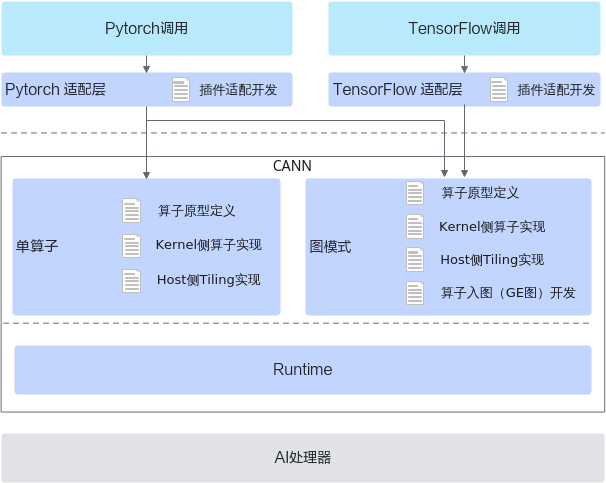Click Kernel侧算子实现 text in 单算子 block
This screenshot has height=483, width=606.
[x=209, y=245]
